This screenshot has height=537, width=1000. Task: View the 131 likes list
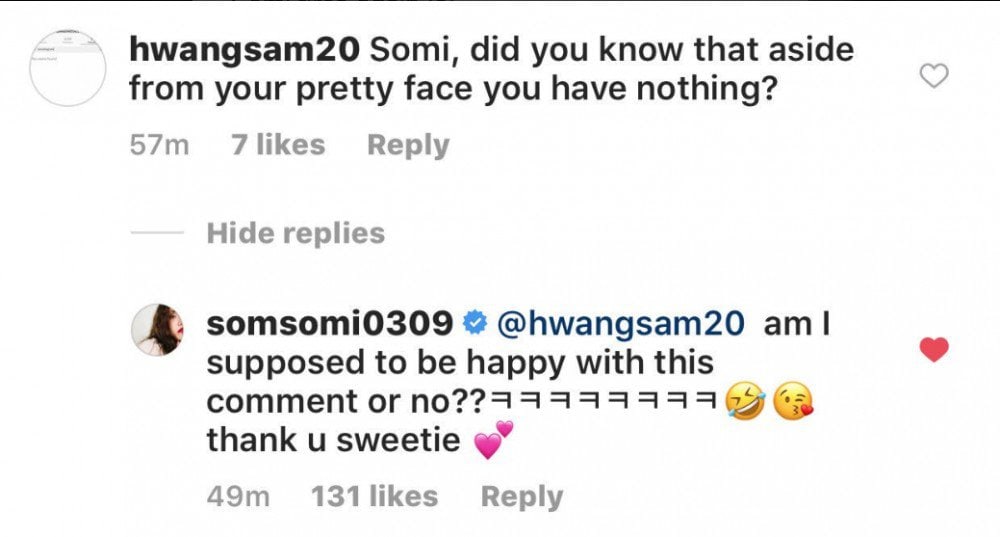[374, 497]
